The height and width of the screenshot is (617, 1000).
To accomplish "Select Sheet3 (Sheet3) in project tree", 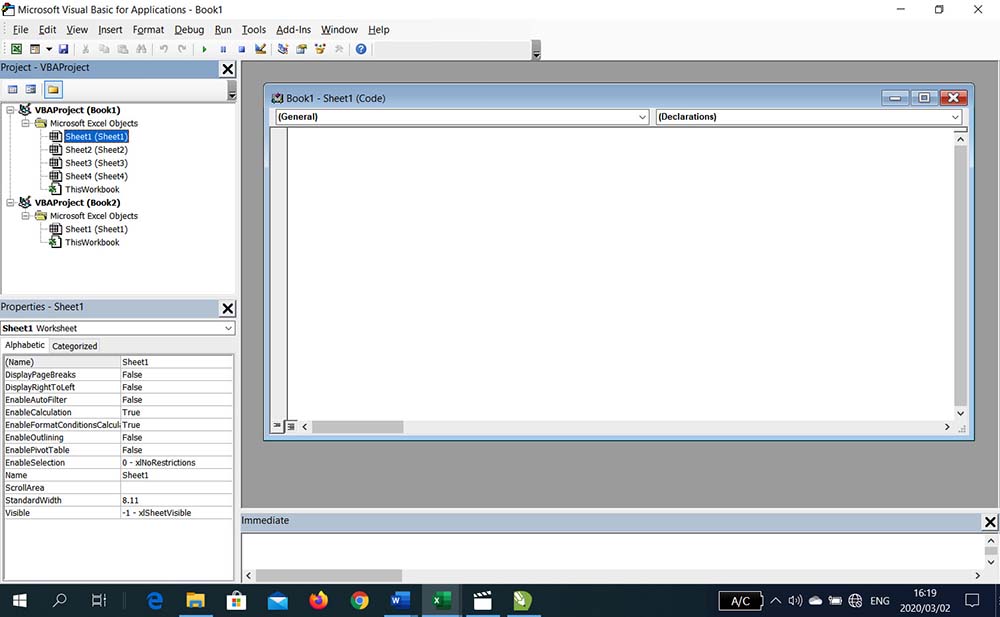I will click(x=96, y=163).
